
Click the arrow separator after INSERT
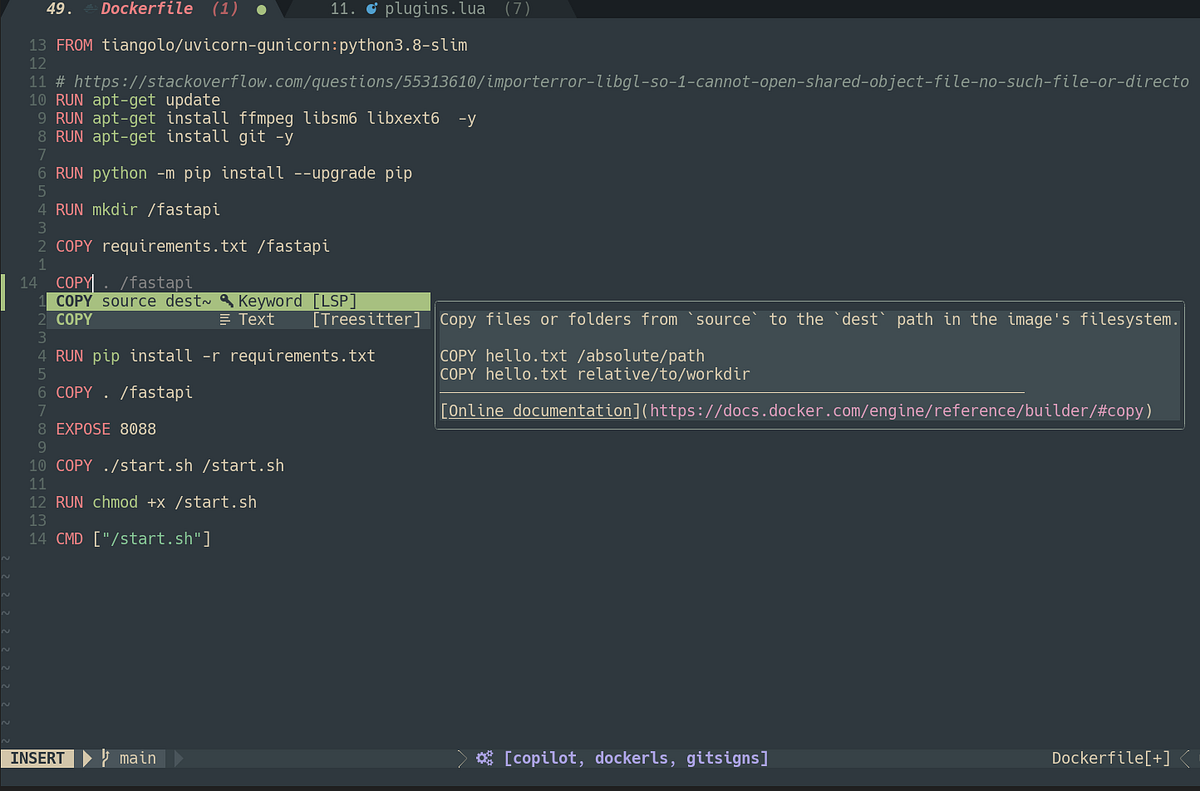coord(85,758)
